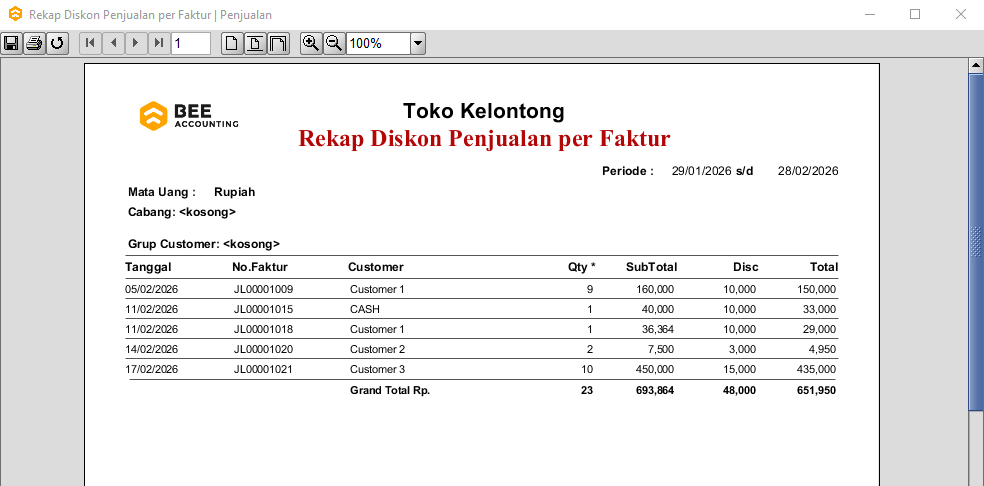Image resolution: width=984 pixels, height=486 pixels.
Task: Click the subtotal value 450,000
Action: 653,369
